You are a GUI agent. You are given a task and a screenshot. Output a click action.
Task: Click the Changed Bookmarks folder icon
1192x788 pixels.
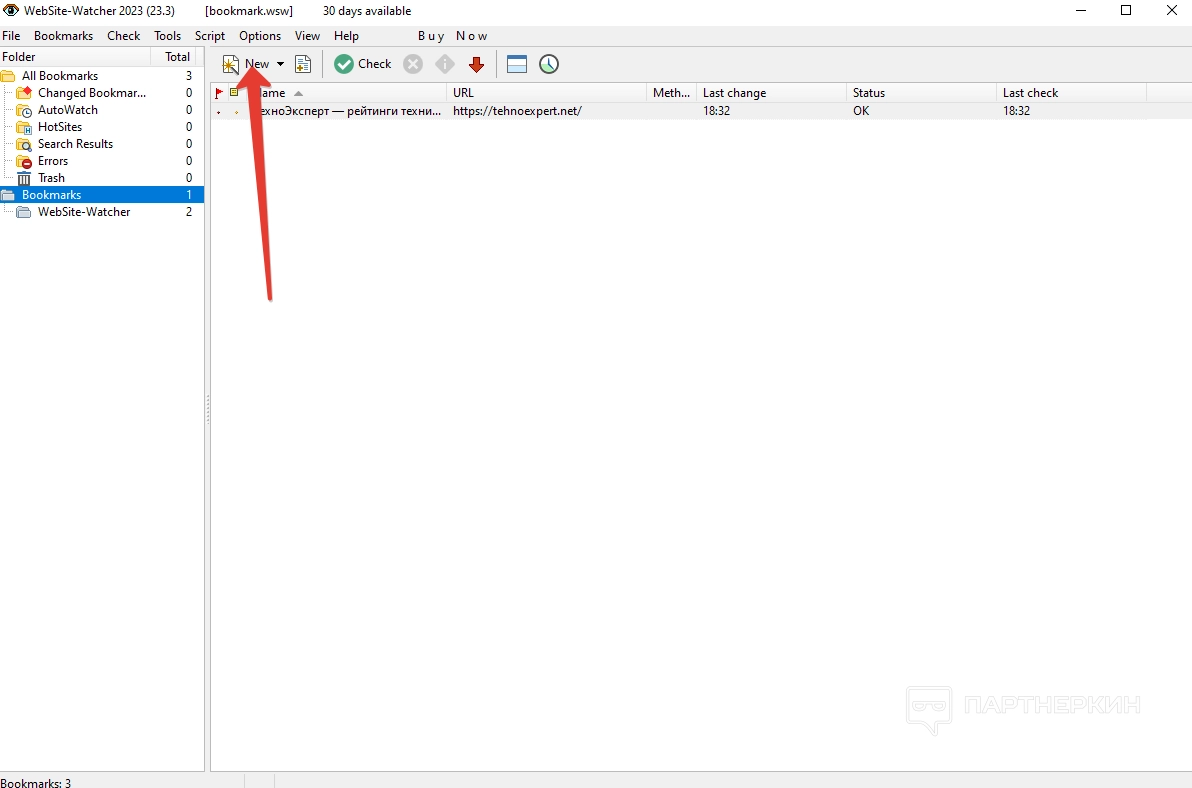pos(24,93)
